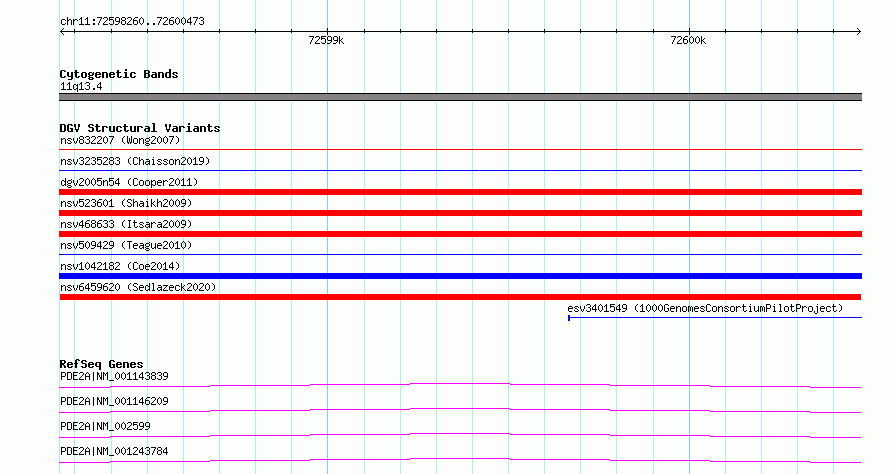Open variant dgv2005n54 (Cooper2011) label
Viewport: 890px width, 474px height.
129,182
